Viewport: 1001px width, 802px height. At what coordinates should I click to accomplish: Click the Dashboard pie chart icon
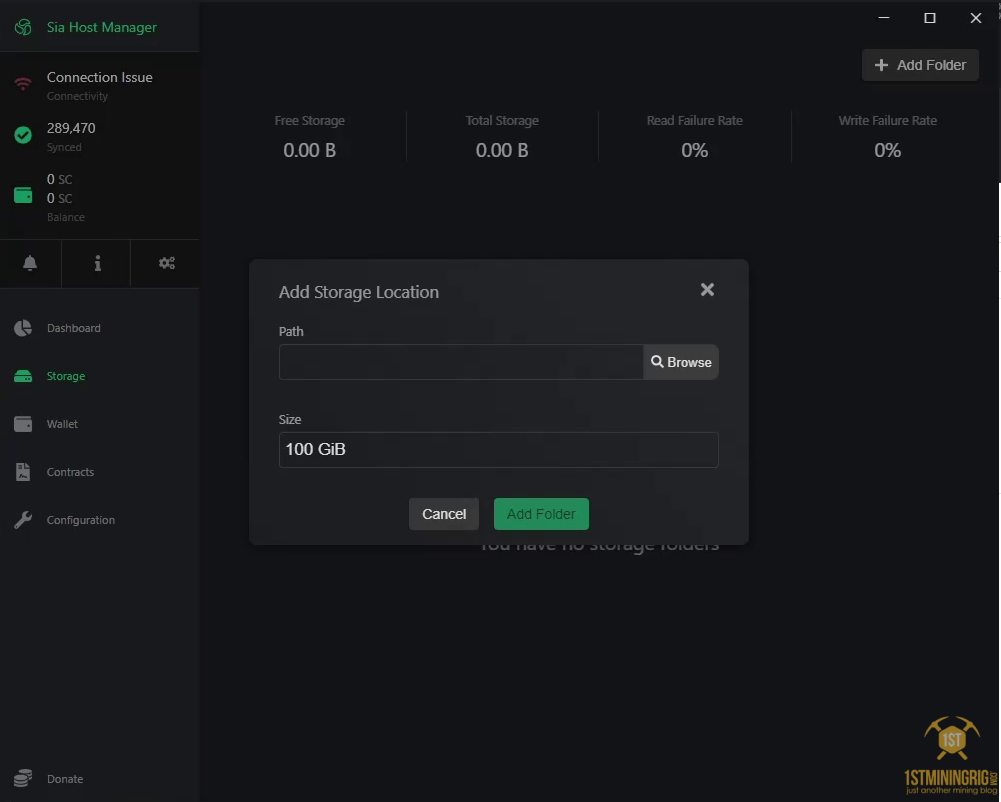(23, 328)
